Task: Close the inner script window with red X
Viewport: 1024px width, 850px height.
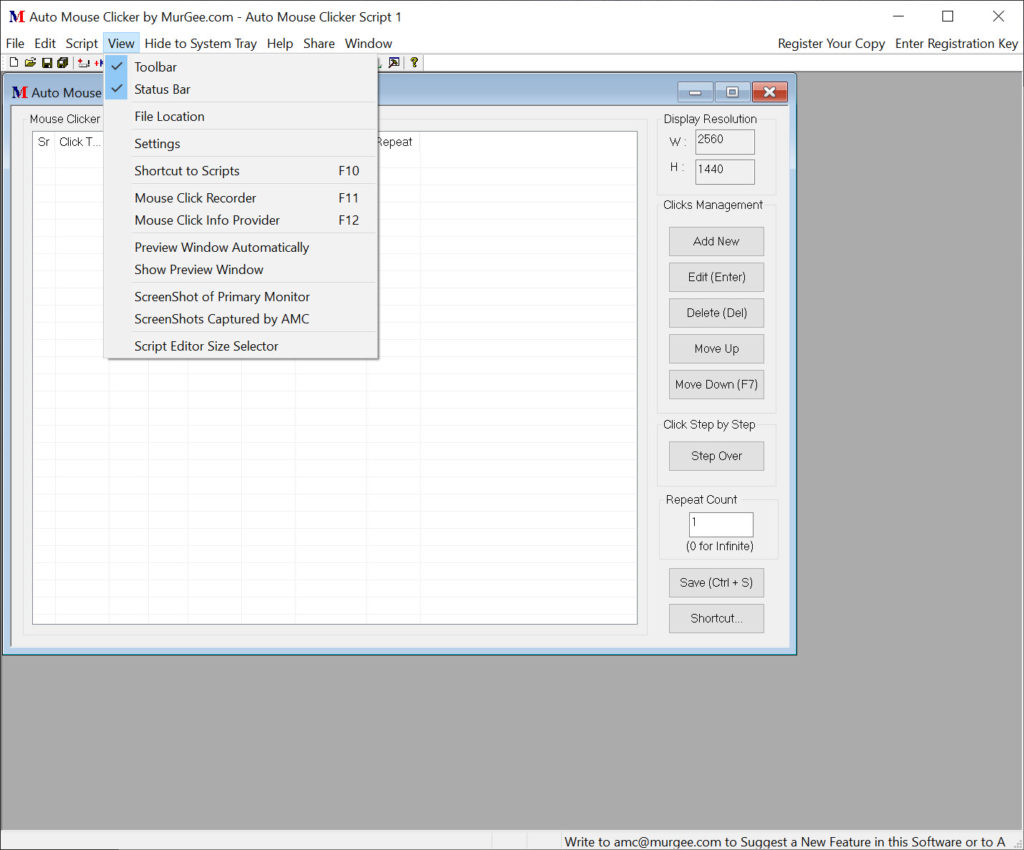Action: coord(769,92)
